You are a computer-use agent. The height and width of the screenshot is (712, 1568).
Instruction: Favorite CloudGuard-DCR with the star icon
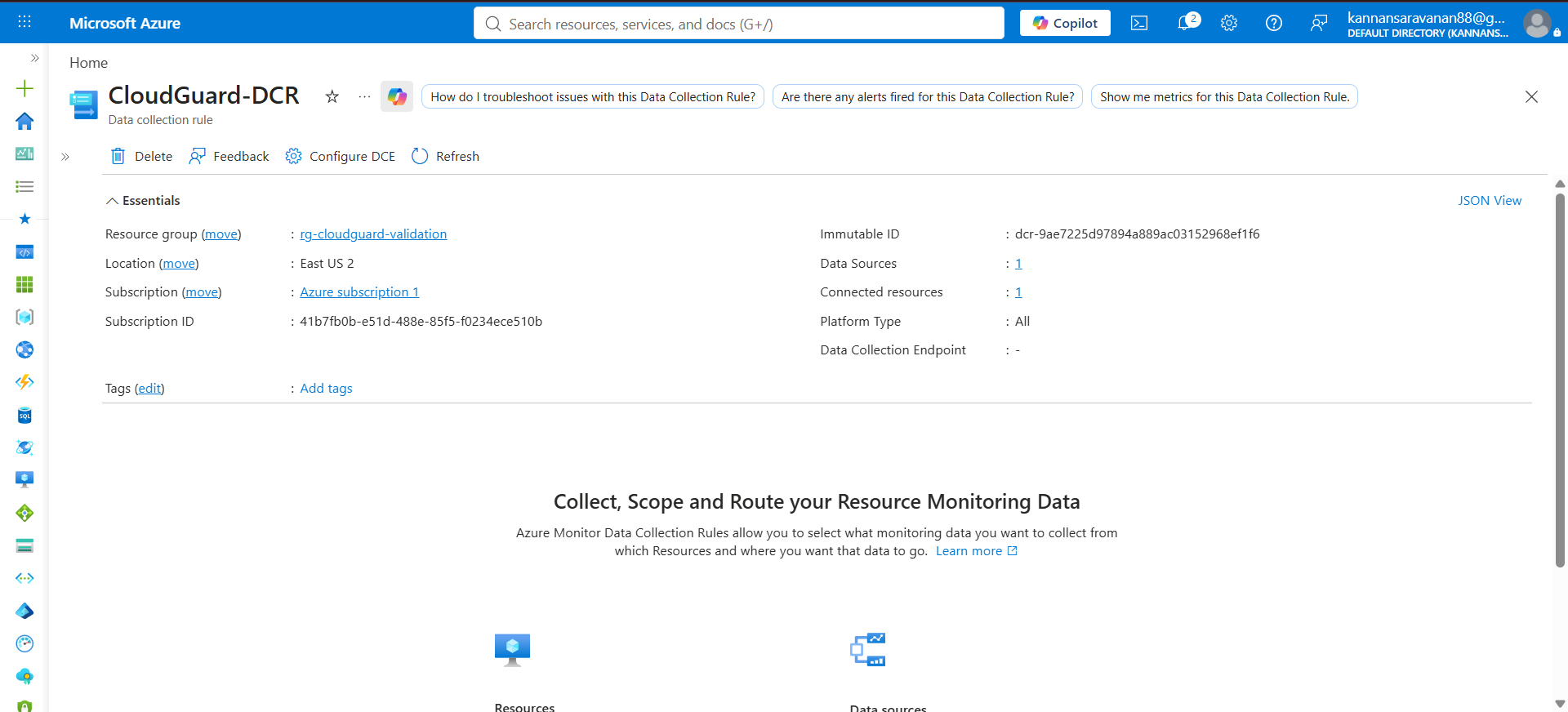(x=332, y=96)
